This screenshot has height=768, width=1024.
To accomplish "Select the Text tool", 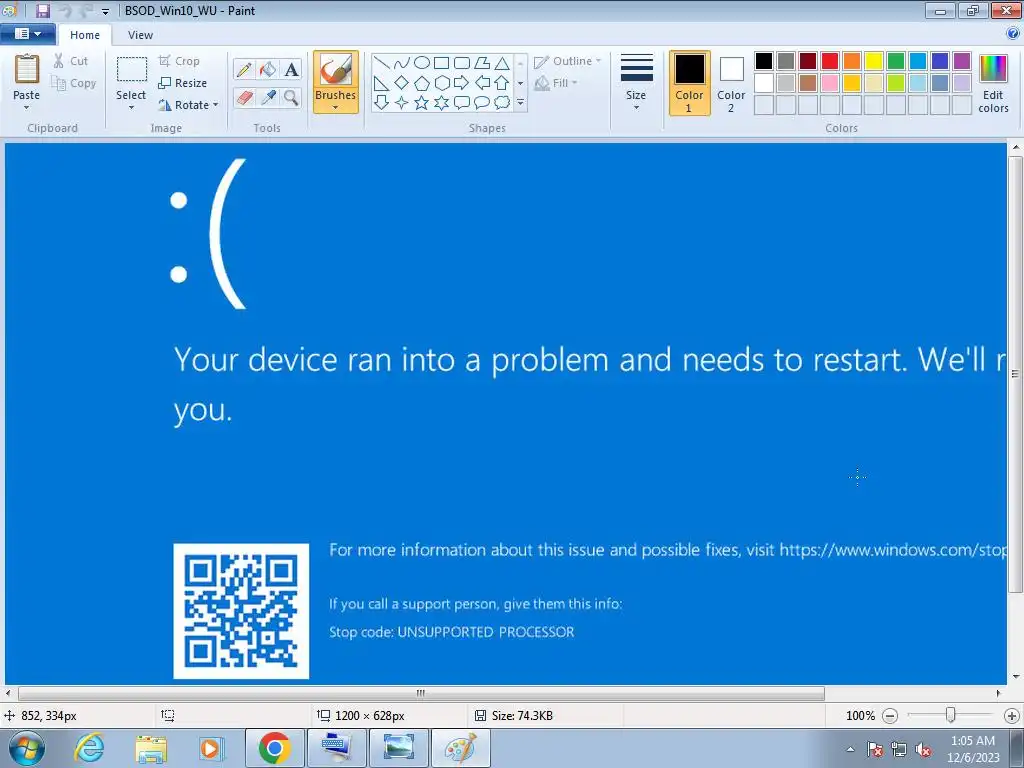I will pyautogui.click(x=291, y=69).
